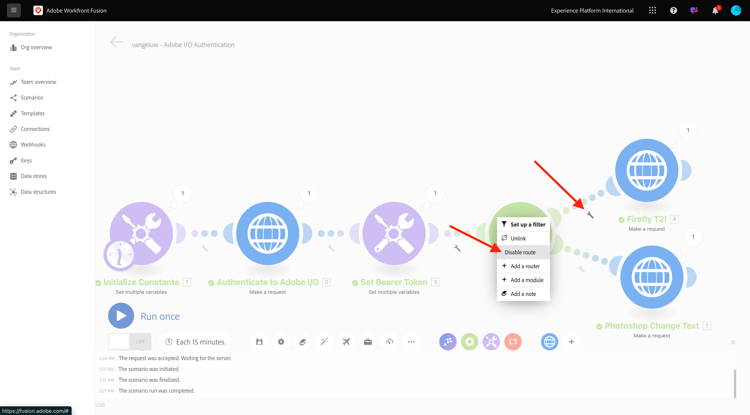Viewport: 750px width, 415px height.
Task: Click wrench between Initialize Constants and Authenticate
Action: 204,248
